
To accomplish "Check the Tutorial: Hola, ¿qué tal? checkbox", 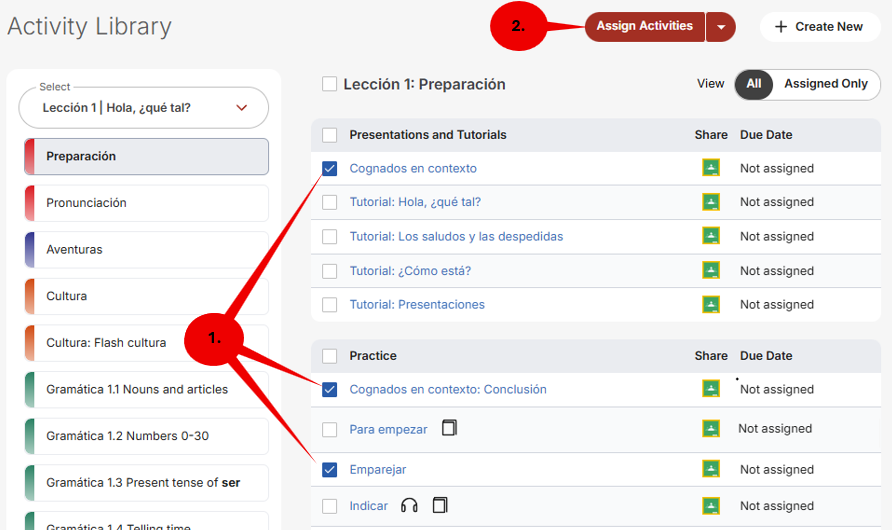I will [329, 202].
